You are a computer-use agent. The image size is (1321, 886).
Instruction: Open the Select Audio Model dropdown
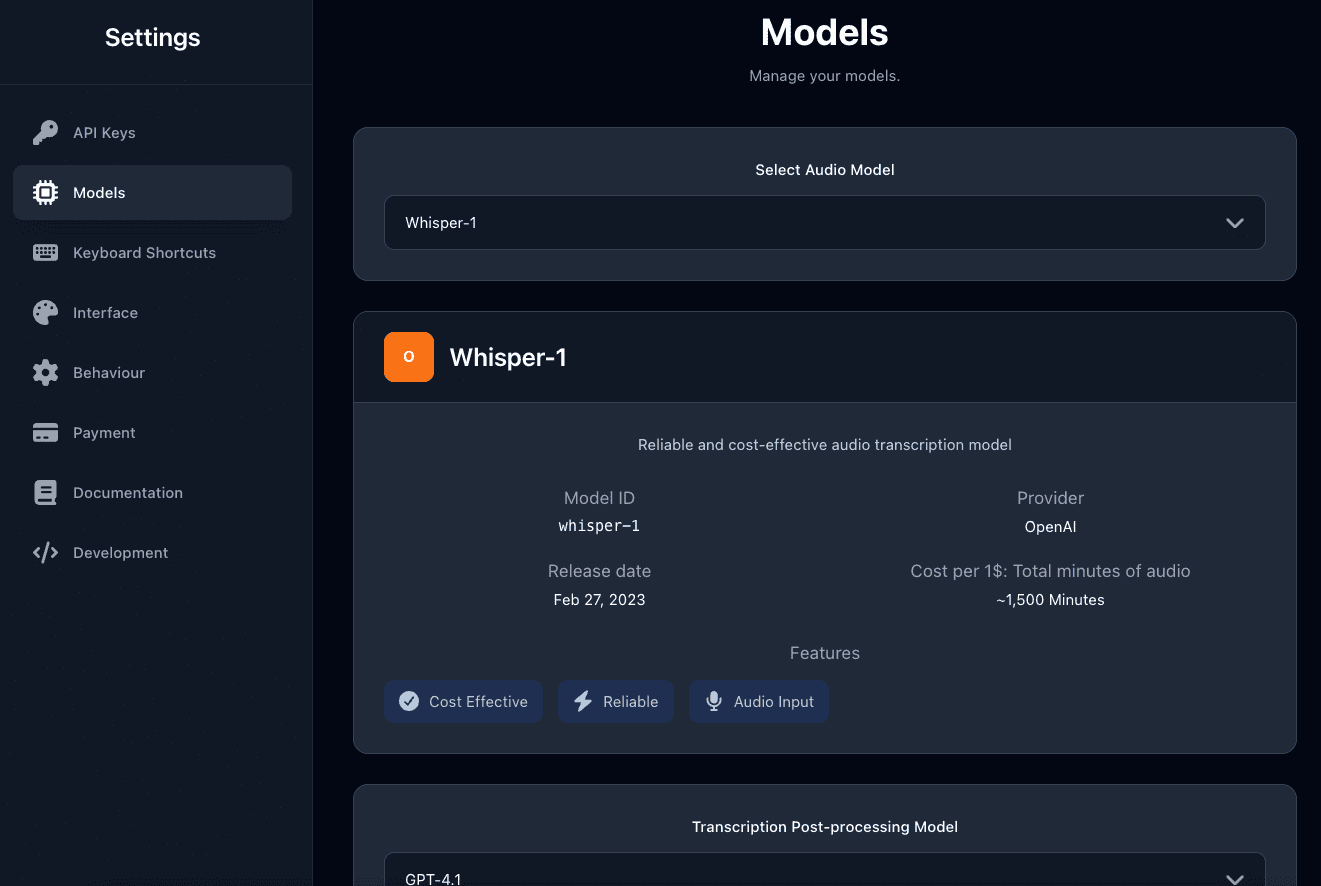tap(825, 222)
